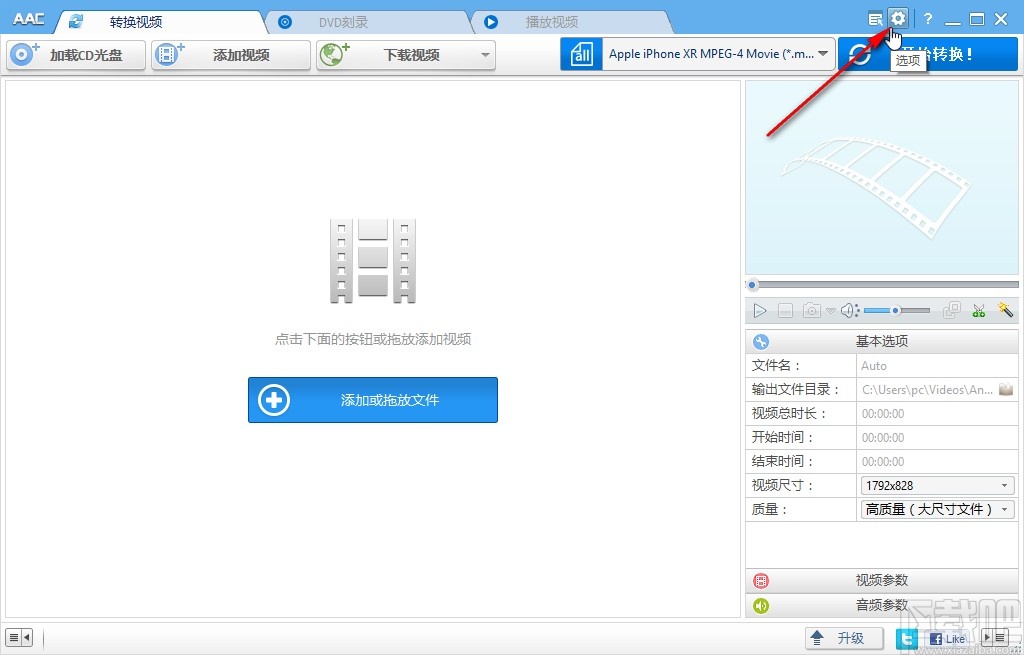Expand the 视频参数 (video parameters) panel
Screen dimensions: 1024x655
pyautogui.click(x=881, y=581)
